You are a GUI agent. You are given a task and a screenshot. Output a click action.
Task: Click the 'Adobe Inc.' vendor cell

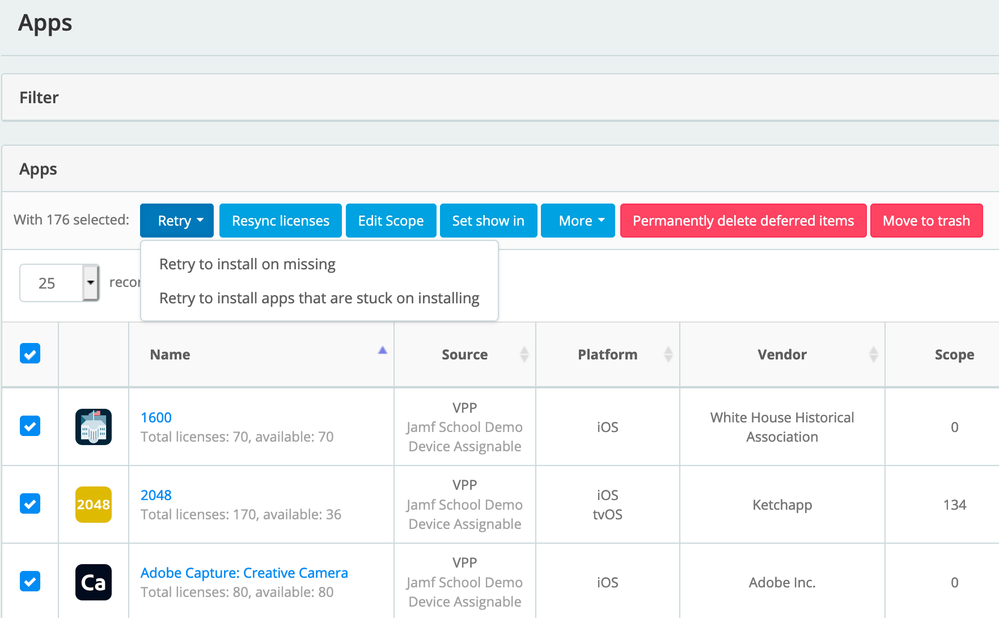[782, 582]
